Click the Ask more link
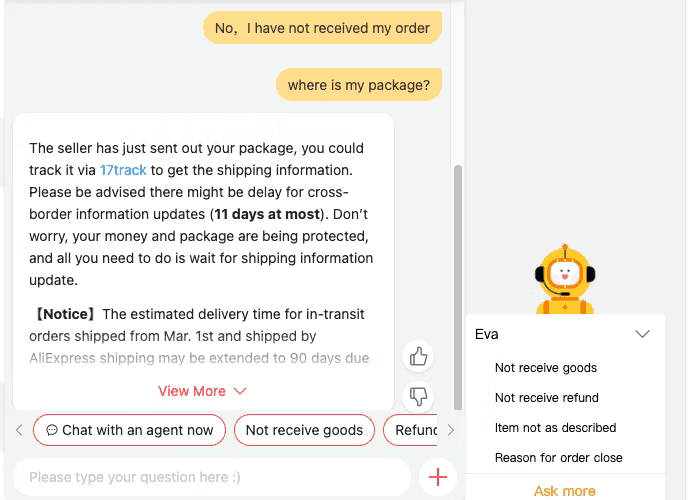The height and width of the screenshot is (500, 688). click(565, 491)
